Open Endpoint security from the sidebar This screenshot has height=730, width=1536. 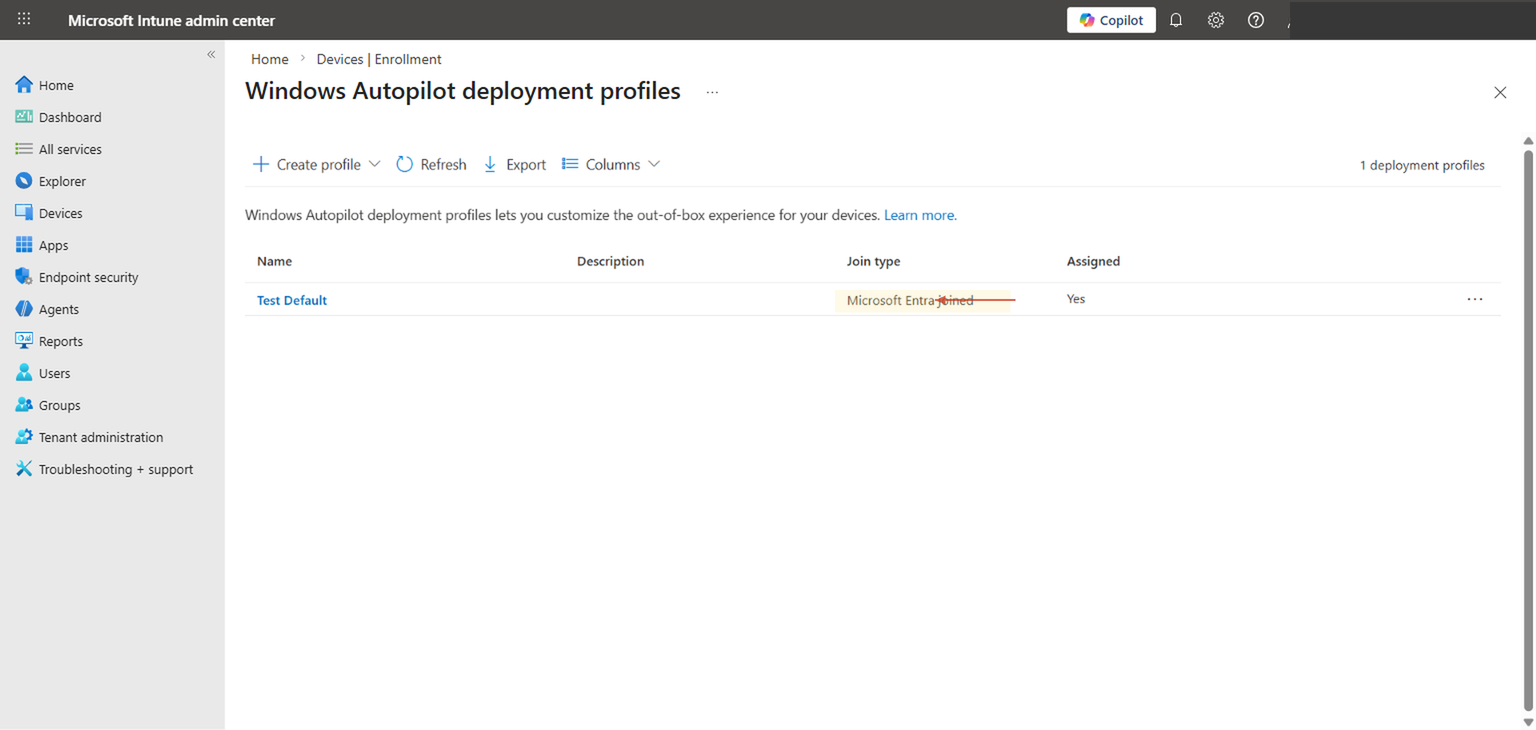pos(88,276)
